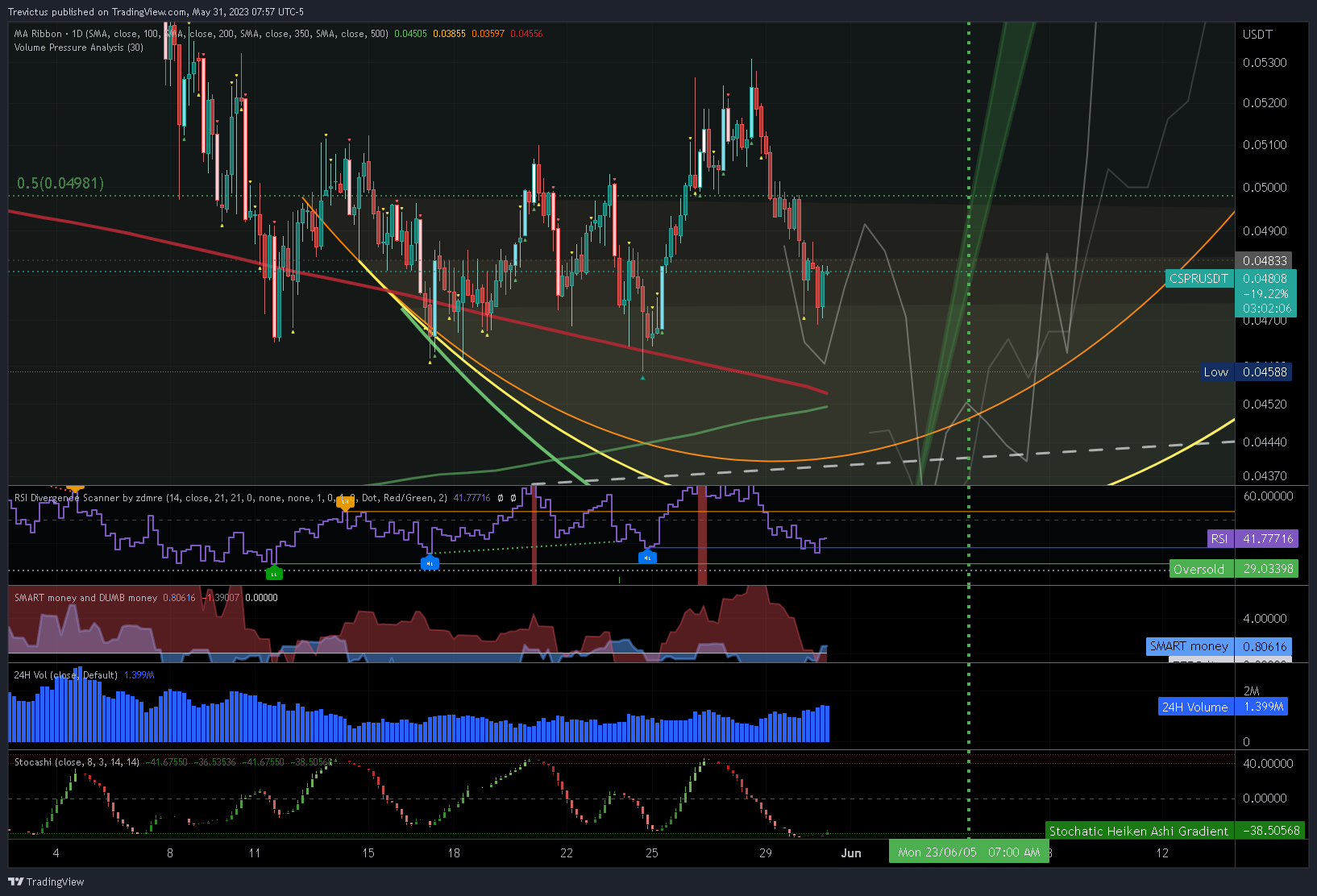Click the Trevictus published on TradingView.com header

(156, 12)
